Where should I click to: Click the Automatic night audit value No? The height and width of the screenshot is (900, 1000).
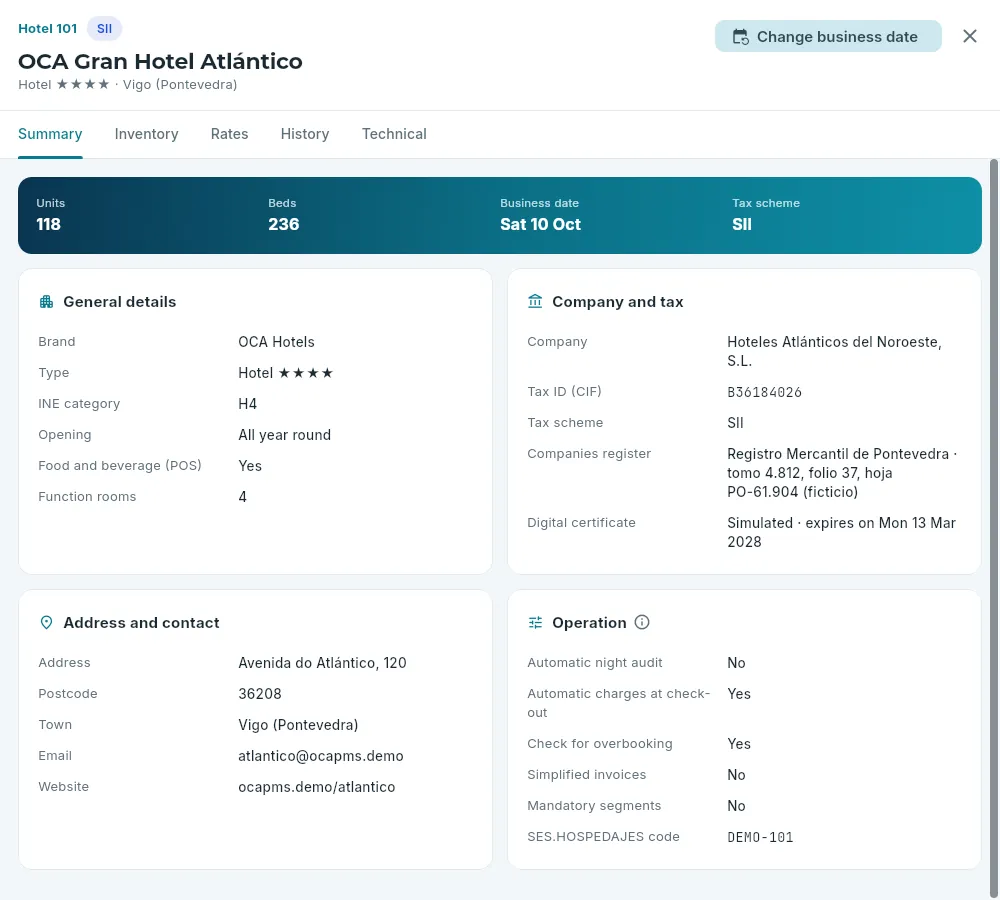[736, 663]
